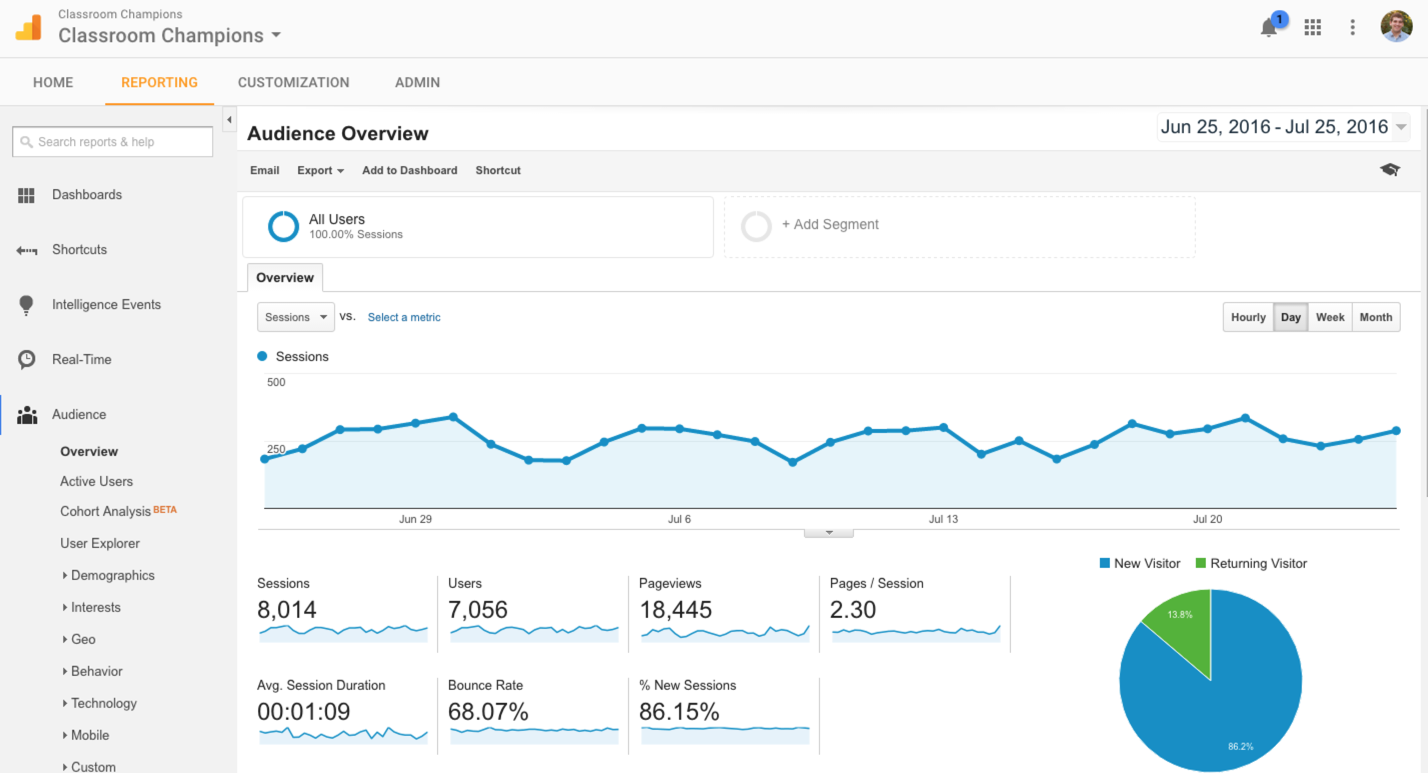Click the % New Sessions 86.15% value
The height and width of the screenshot is (773, 1428).
click(679, 712)
